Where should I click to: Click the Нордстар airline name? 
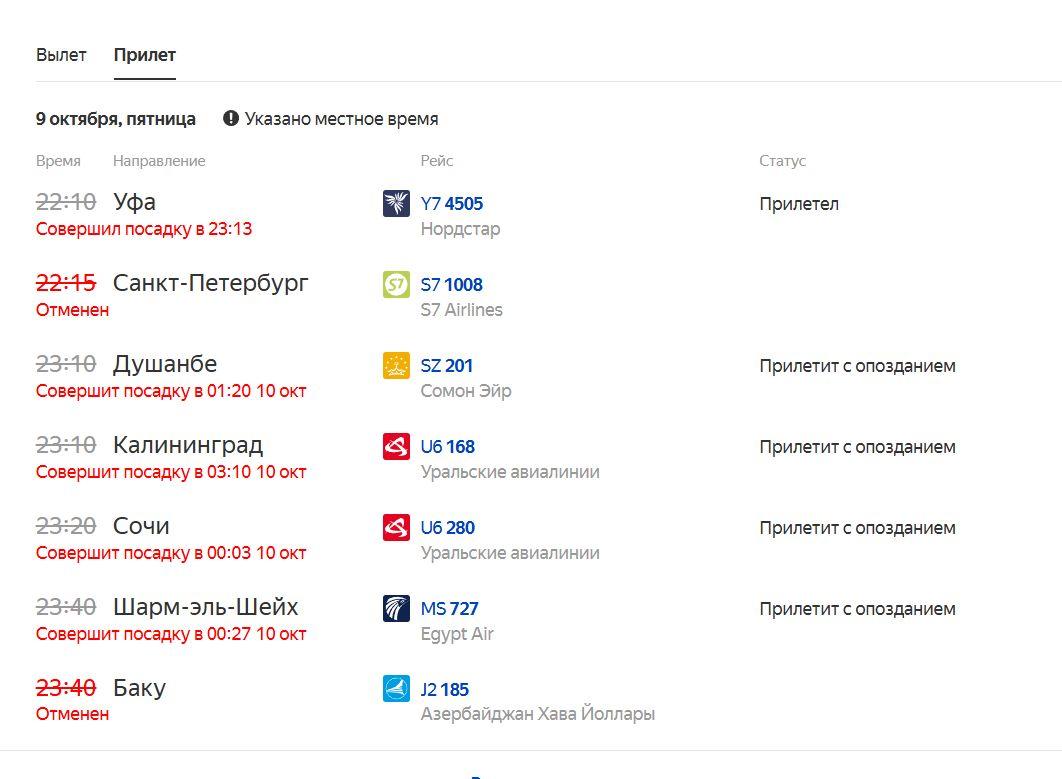(x=461, y=229)
